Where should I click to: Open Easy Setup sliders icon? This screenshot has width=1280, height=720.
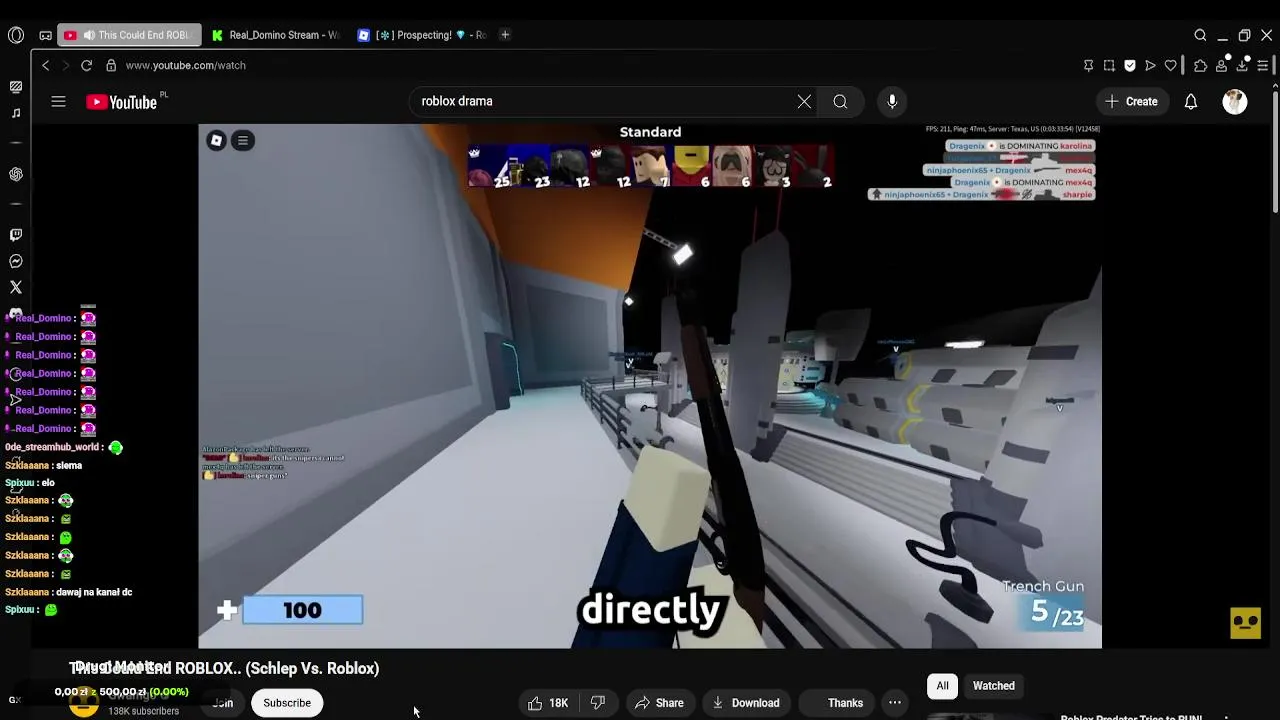click(x=1262, y=65)
